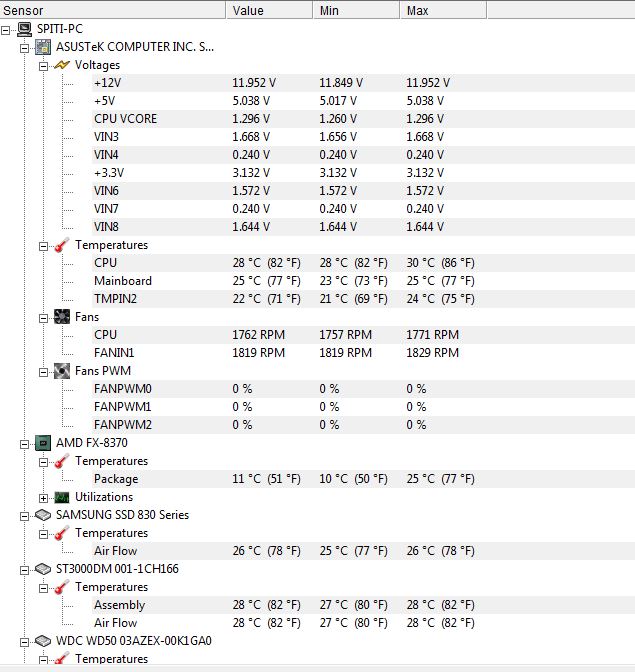This screenshot has width=635, height=672.
Task: Click the ASUSTeK motherboard icon
Action: click(x=43, y=47)
